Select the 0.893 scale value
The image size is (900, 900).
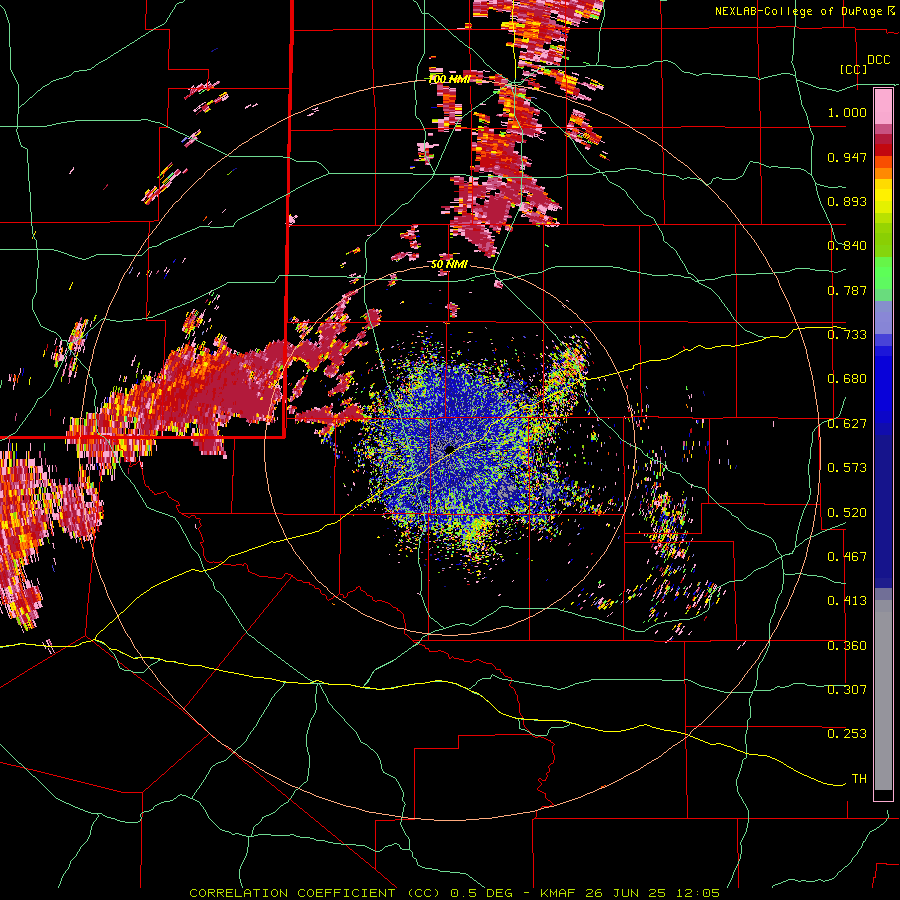pos(847,201)
